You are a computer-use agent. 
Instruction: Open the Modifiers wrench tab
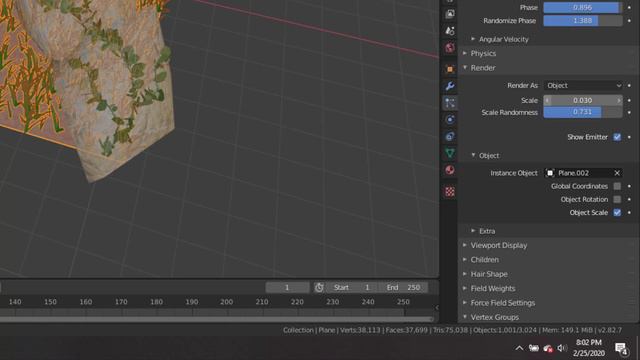(x=450, y=86)
